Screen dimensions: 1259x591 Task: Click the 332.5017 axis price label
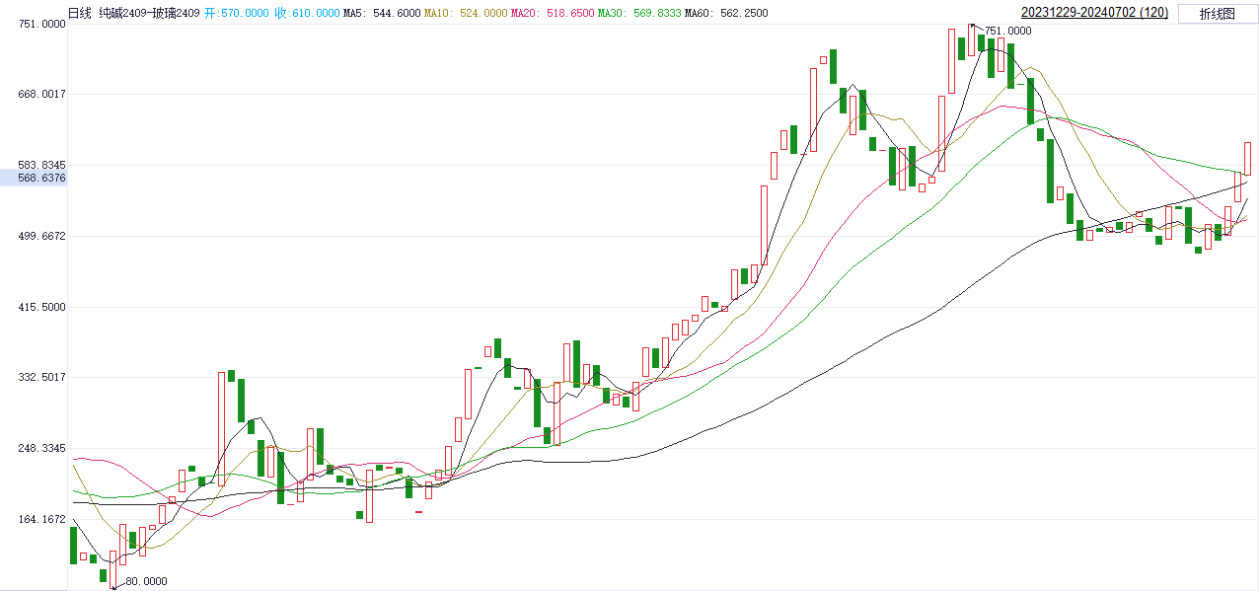coord(43,378)
